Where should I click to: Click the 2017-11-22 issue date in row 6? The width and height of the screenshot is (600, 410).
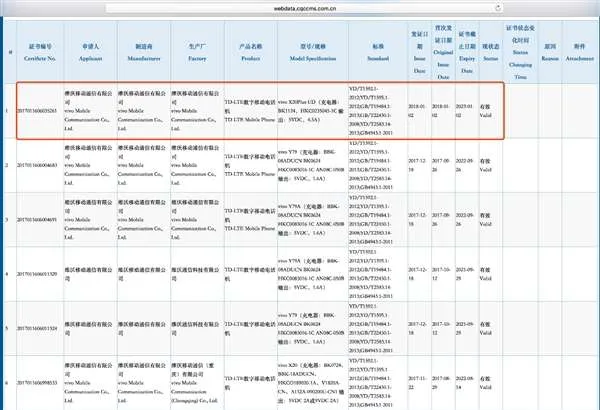419,382
